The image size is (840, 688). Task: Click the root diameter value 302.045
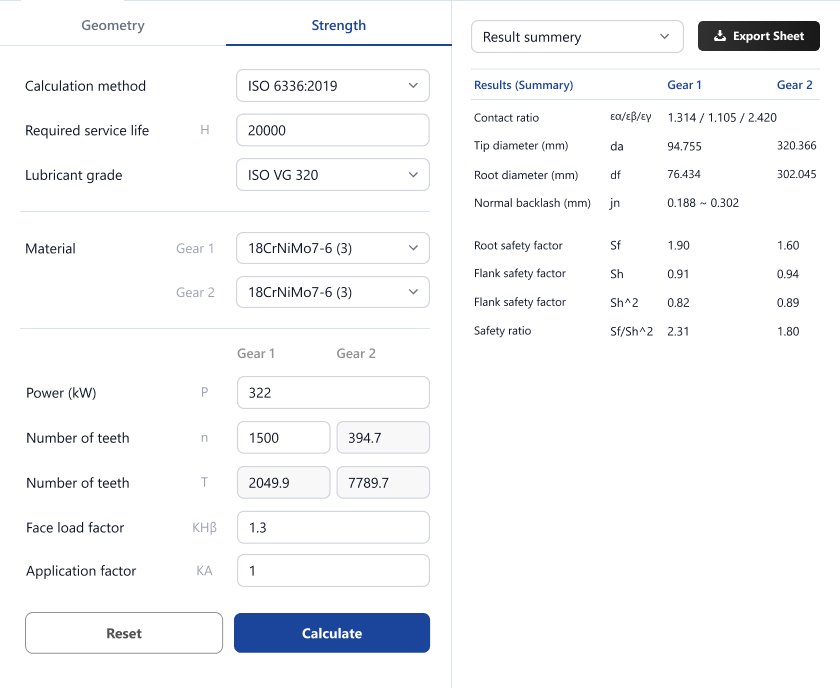pyautogui.click(x=797, y=174)
